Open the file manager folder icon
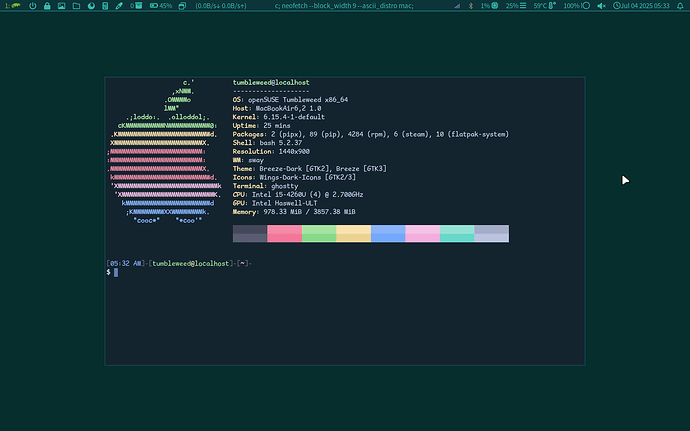Image resolution: width=690 pixels, height=431 pixels. [76, 6]
